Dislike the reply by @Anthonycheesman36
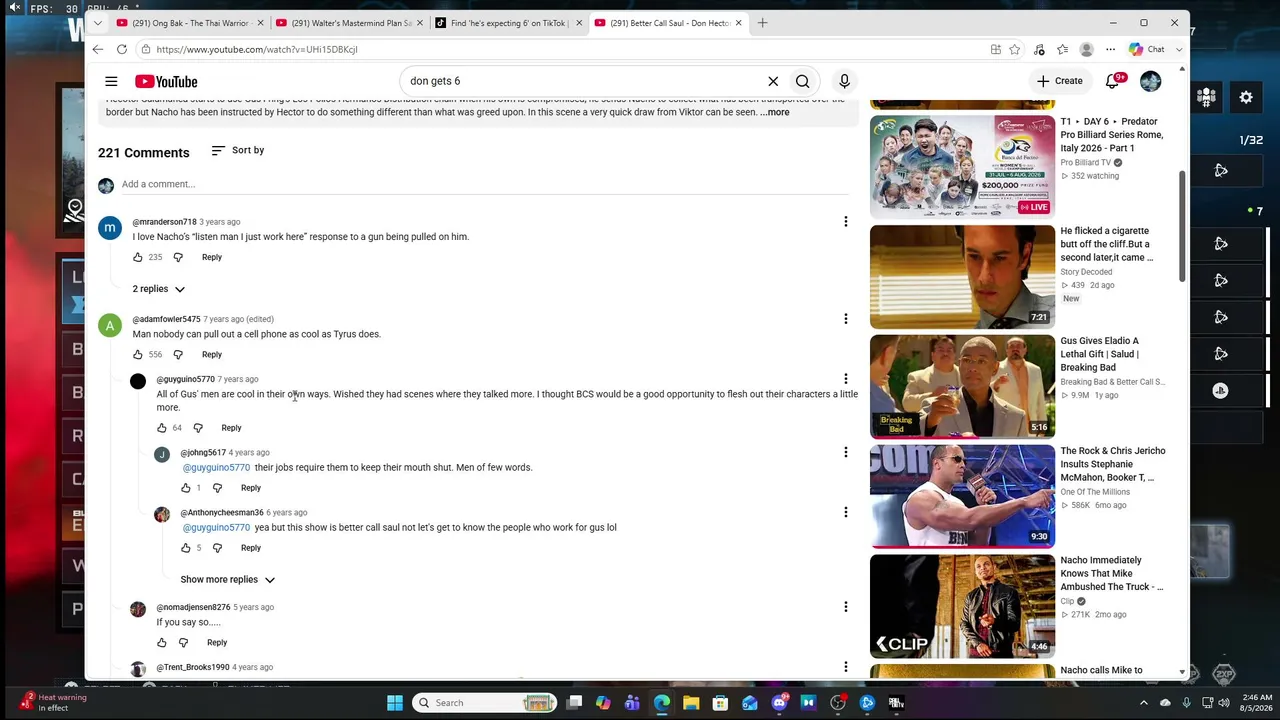This screenshot has height=720, width=1280. tap(217, 548)
